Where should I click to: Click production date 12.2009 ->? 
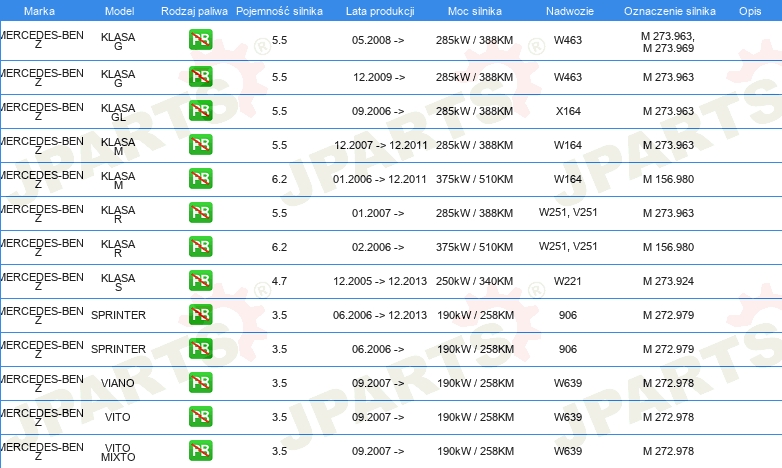click(379, 77)
